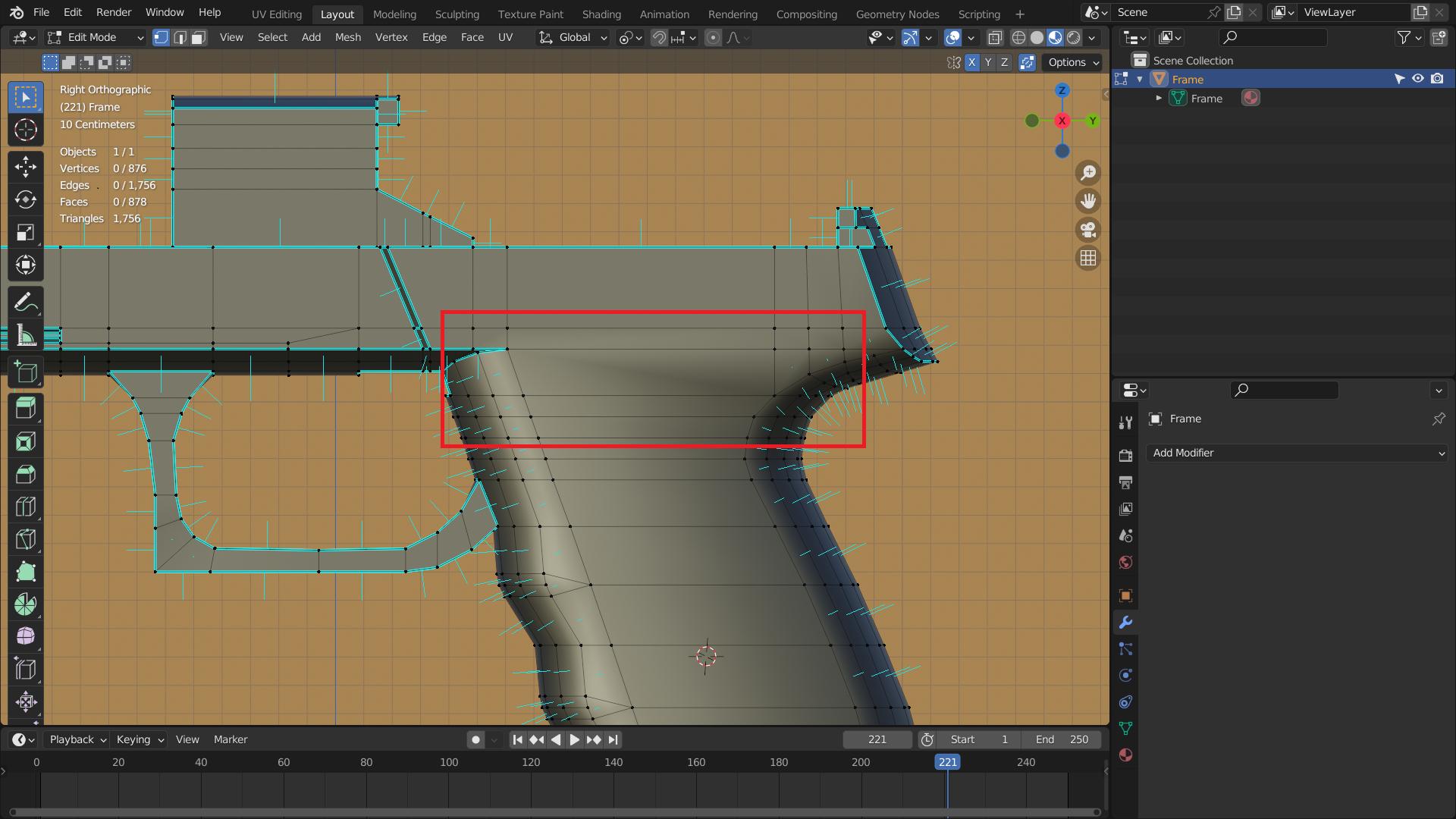Open the Output properties tab

coord(1125,482)
